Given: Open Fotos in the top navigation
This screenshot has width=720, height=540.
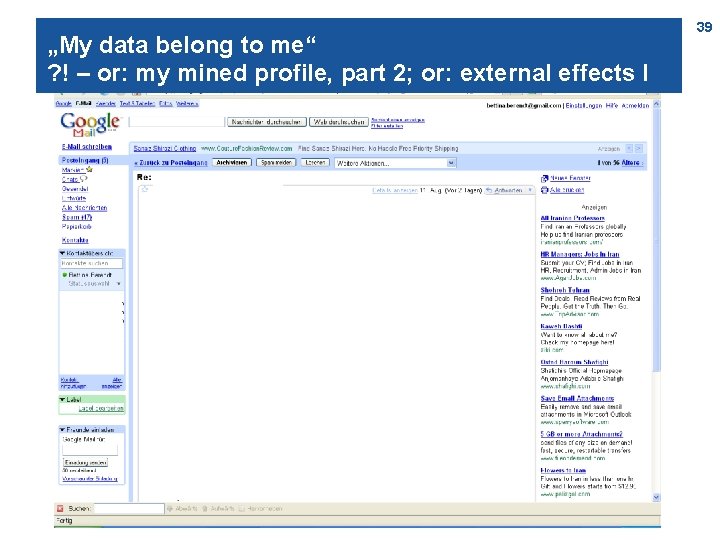Looking at the screenshot, I should click(166, 104).
